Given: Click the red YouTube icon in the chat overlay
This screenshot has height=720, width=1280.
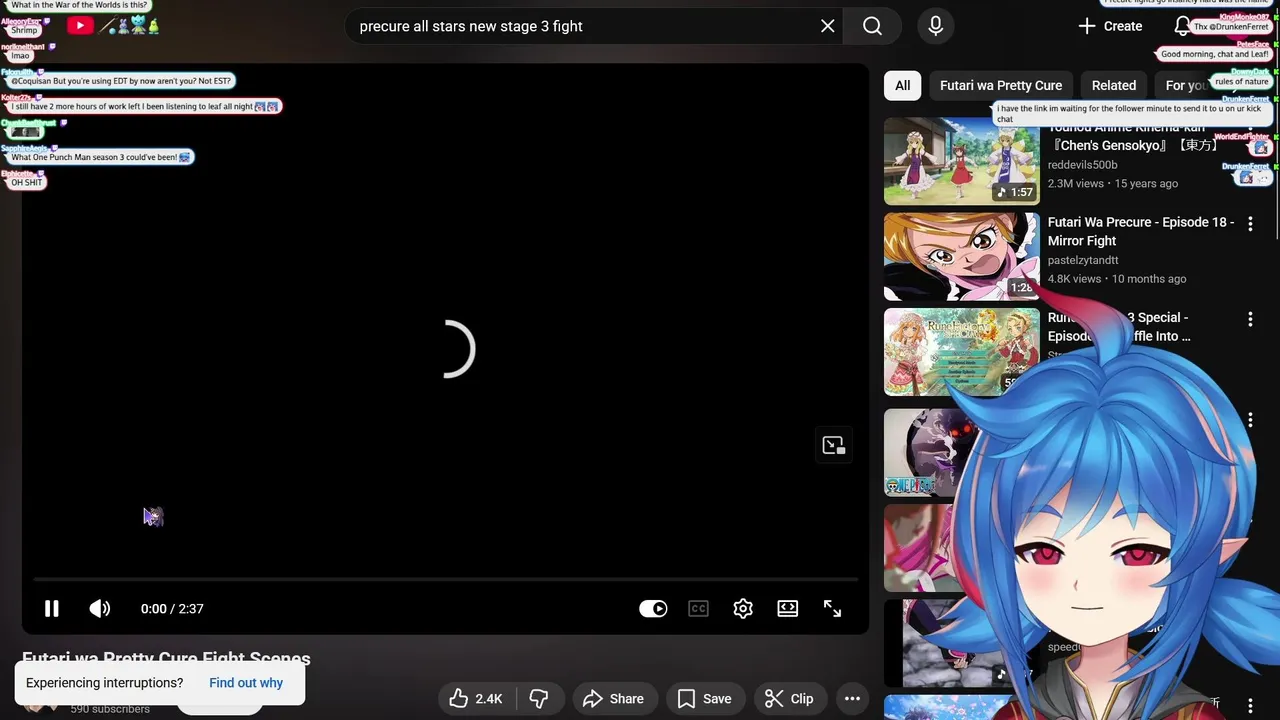Looking at the screenshot, I should 80,26.
